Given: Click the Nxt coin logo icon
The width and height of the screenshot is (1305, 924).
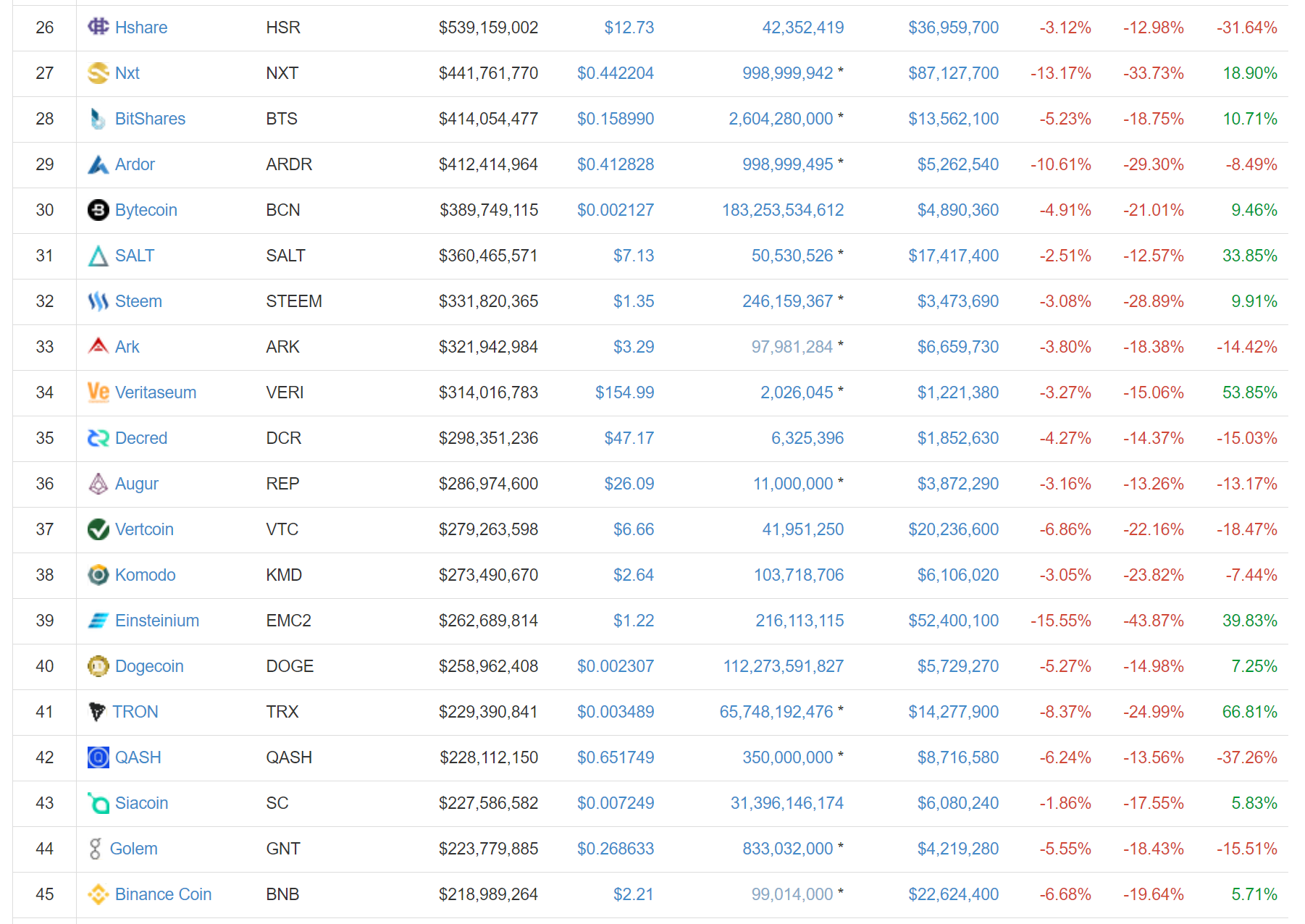Looking at the screenshot, I should [x=98, y=73].
